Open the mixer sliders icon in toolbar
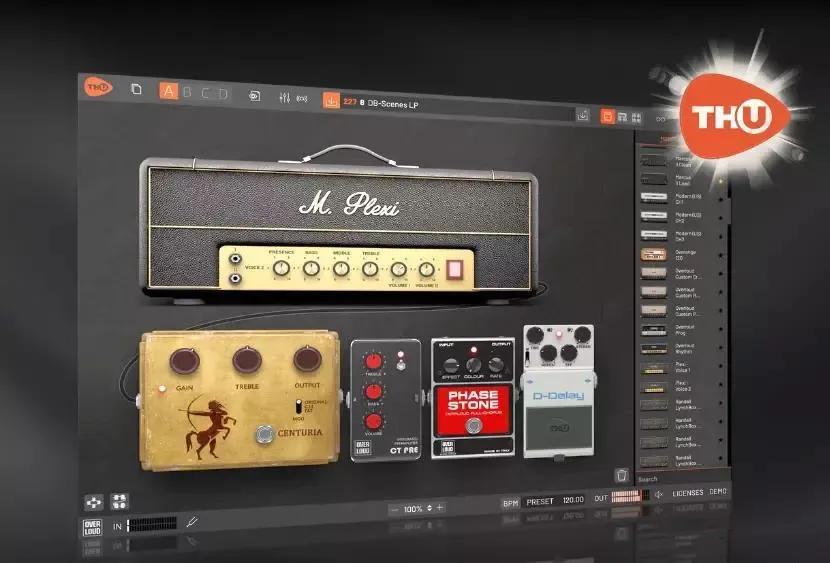The image size is (830, 563). click(284, 98)
